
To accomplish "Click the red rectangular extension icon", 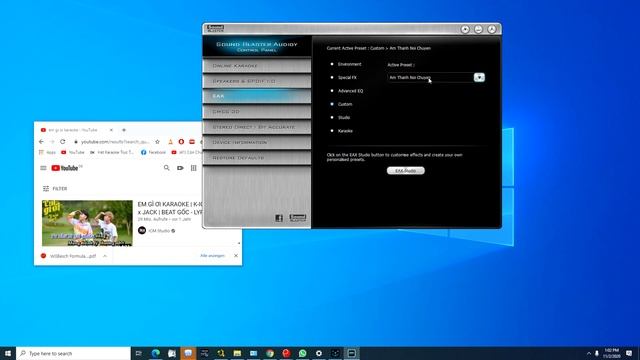I will [192, 142].
